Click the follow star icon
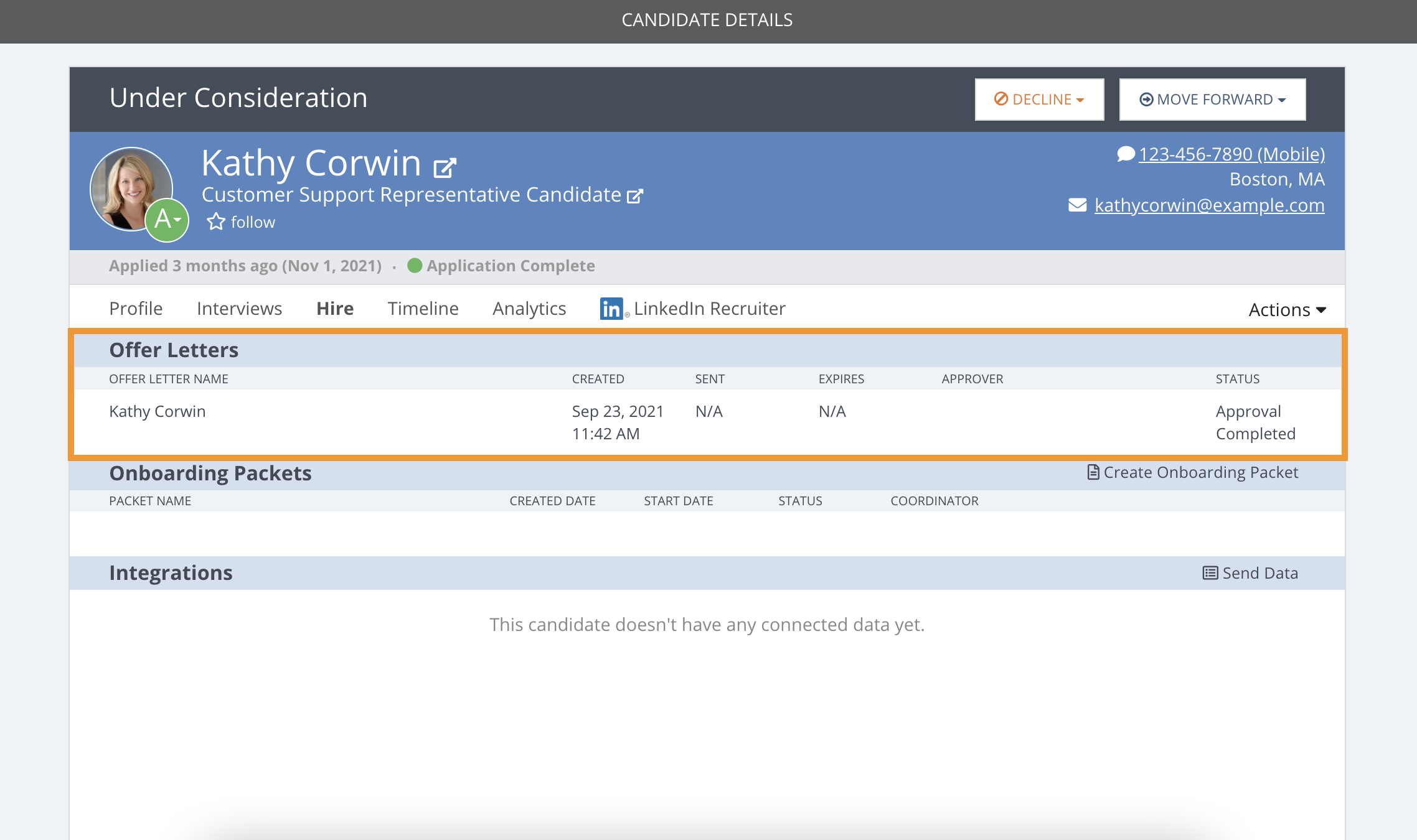1417x840 pixels. [216, 222]
